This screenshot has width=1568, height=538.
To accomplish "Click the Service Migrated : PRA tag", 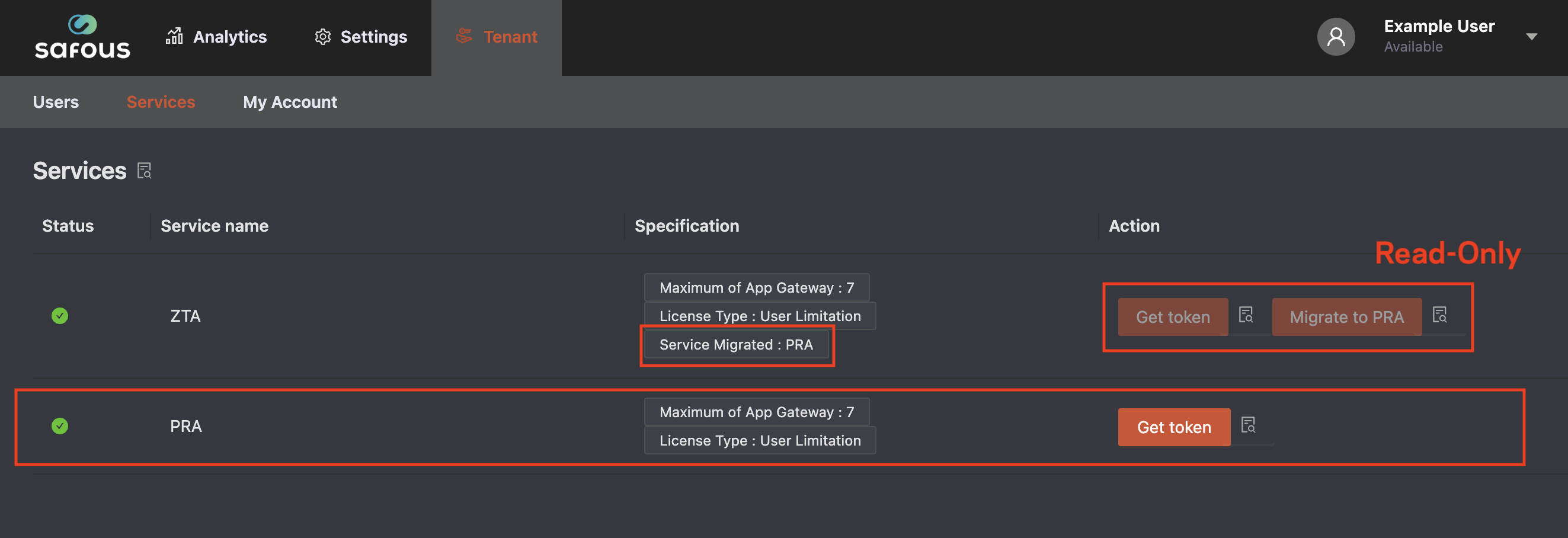I will click(736, 345).
